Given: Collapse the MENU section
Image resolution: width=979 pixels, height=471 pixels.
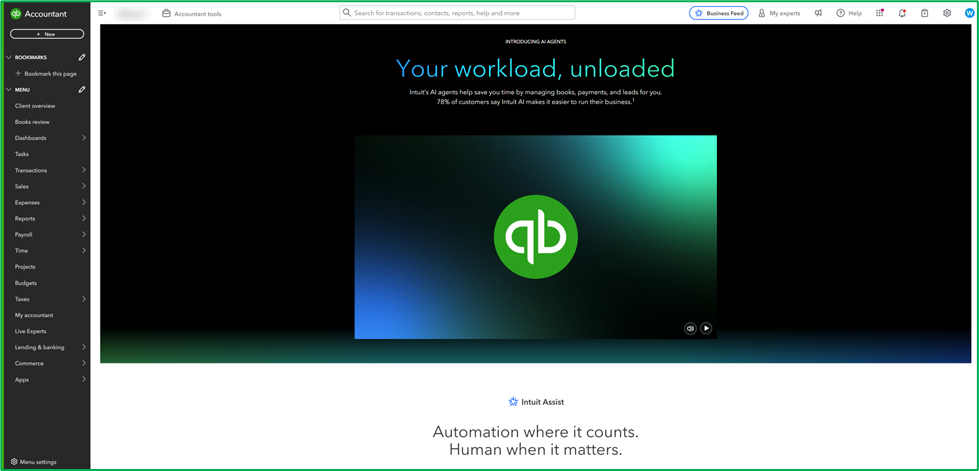Looking at the screenshot, I should click(9, 90).
